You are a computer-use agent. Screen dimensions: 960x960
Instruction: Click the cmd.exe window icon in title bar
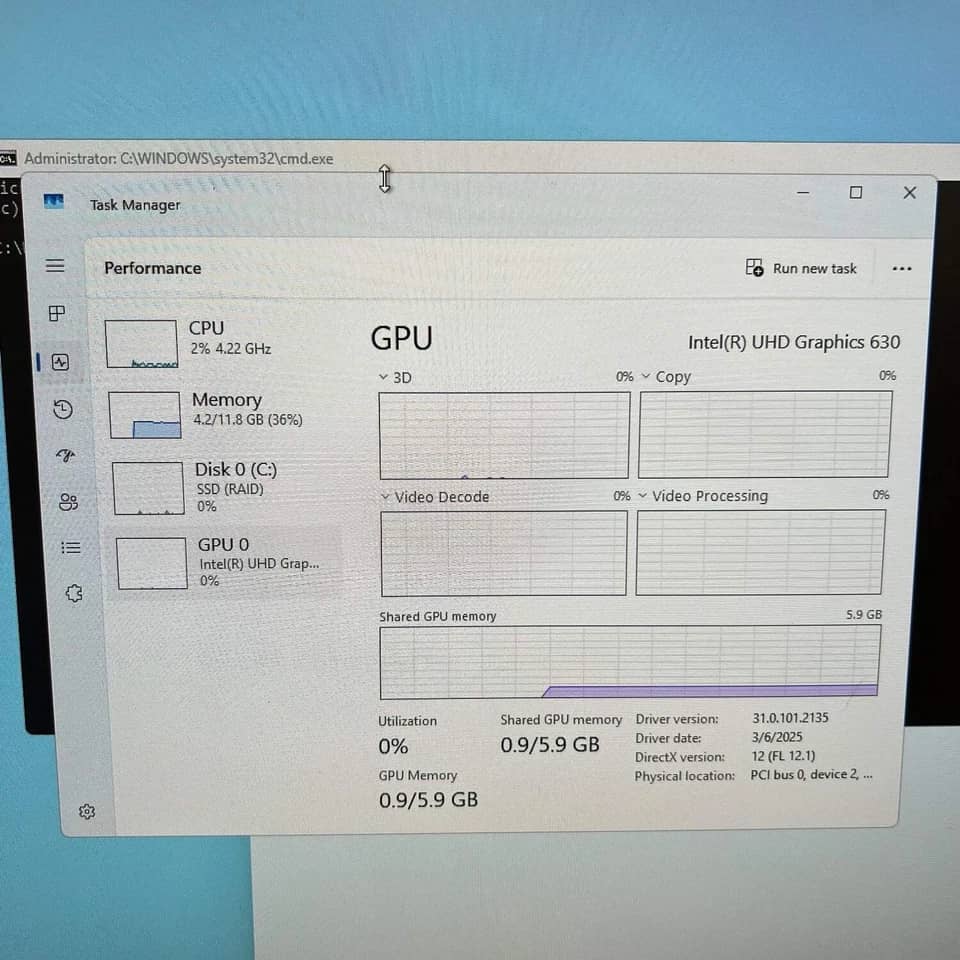(8, 159)
